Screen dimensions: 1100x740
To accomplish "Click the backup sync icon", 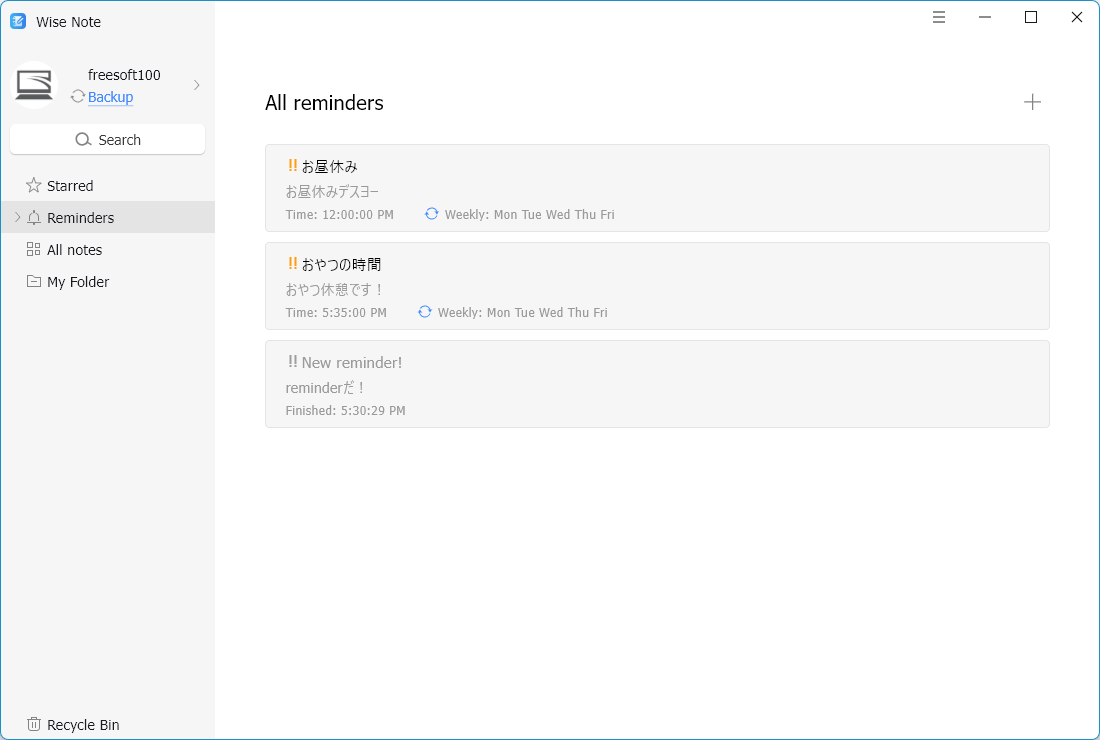I will [x=77, y=97].
